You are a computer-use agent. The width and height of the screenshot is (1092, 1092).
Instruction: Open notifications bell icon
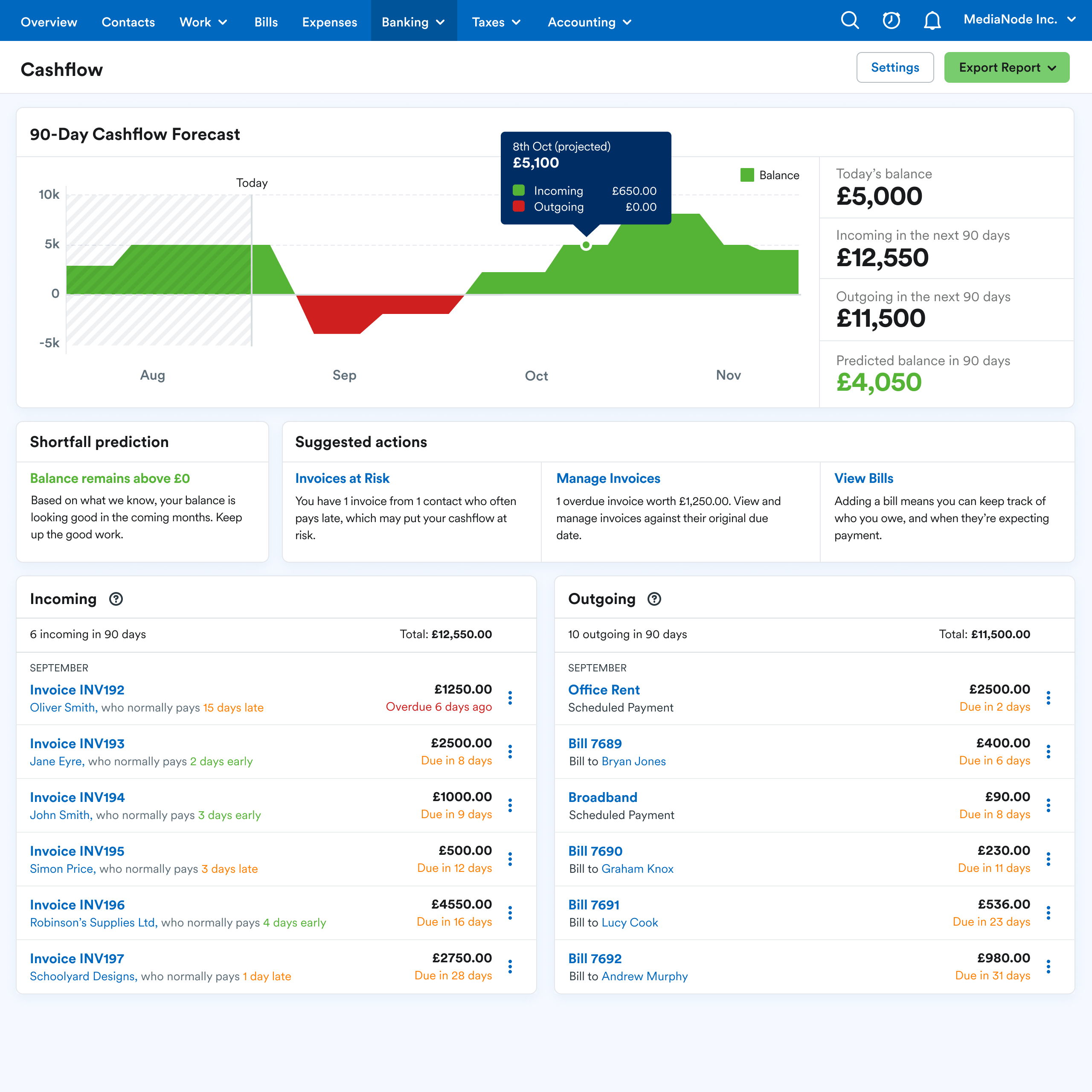932,21
